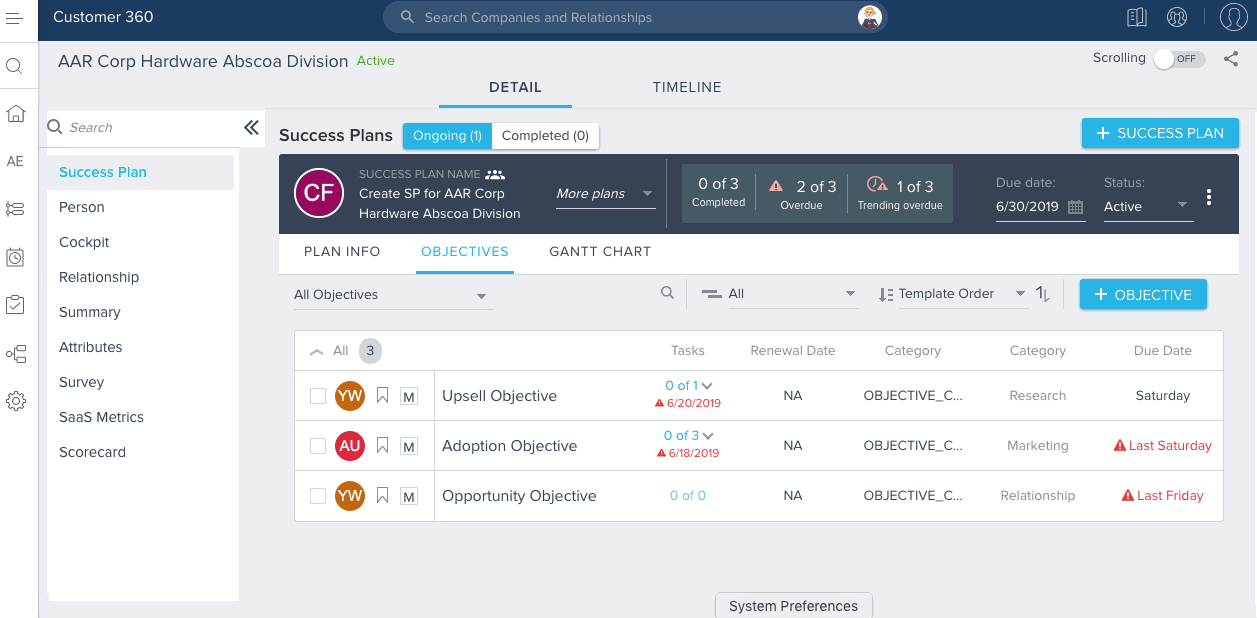Open the left rail search icon

point(15,66)
